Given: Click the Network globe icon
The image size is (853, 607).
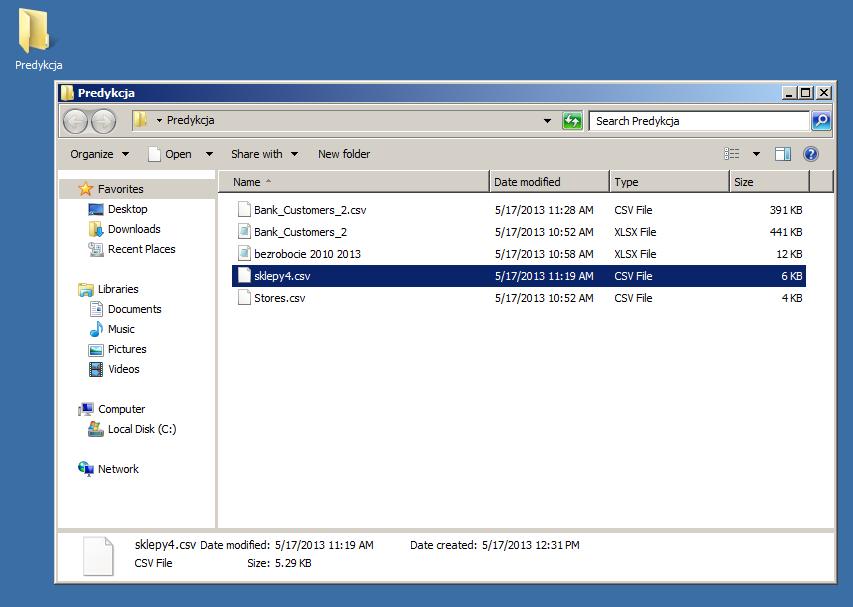Looking at the screenshot, I should click(x=86, y=469).
